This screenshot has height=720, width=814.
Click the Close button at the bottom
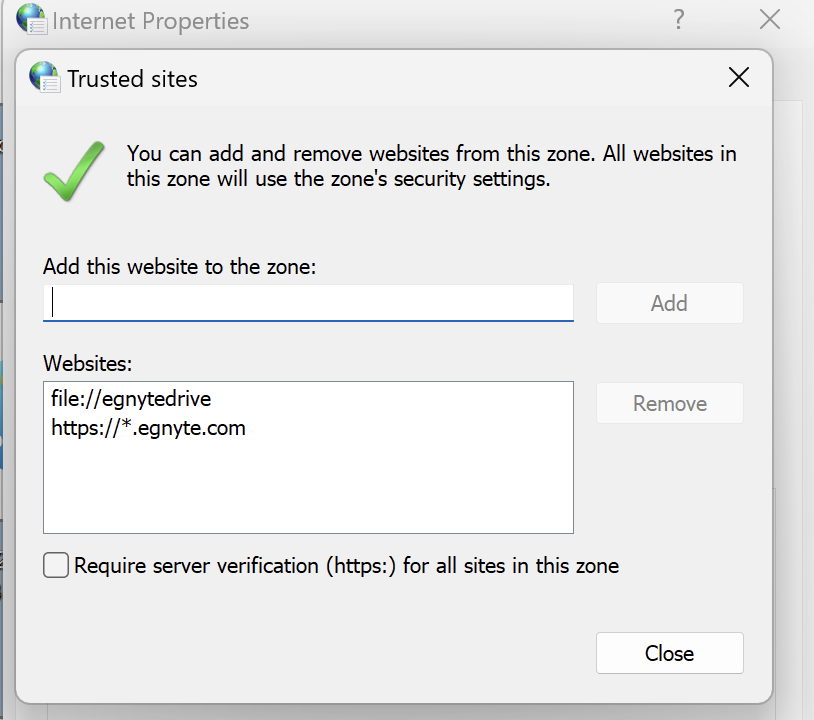tap(669, 653)
